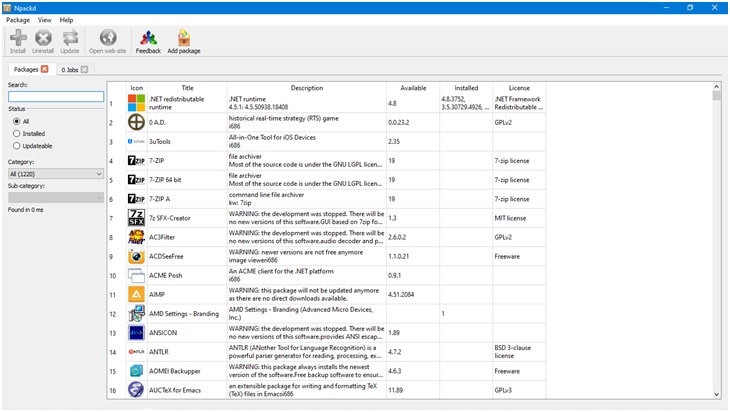Select the ACDSeeFree title cell
Viewport: 730px width, 412px height.
pyautogui.click(x=187, y=256)
